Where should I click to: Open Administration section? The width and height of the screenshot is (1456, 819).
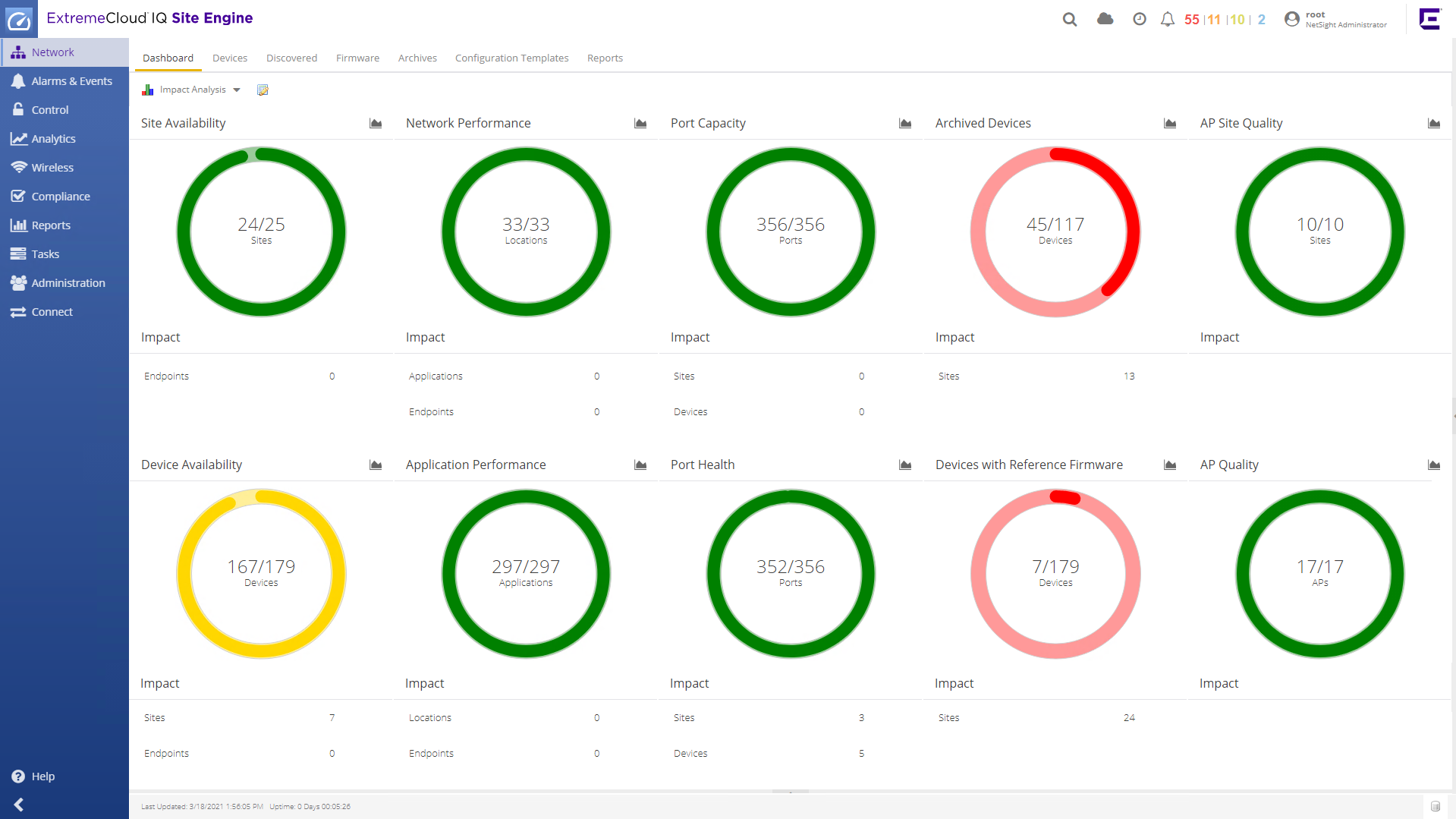point(64,283)
